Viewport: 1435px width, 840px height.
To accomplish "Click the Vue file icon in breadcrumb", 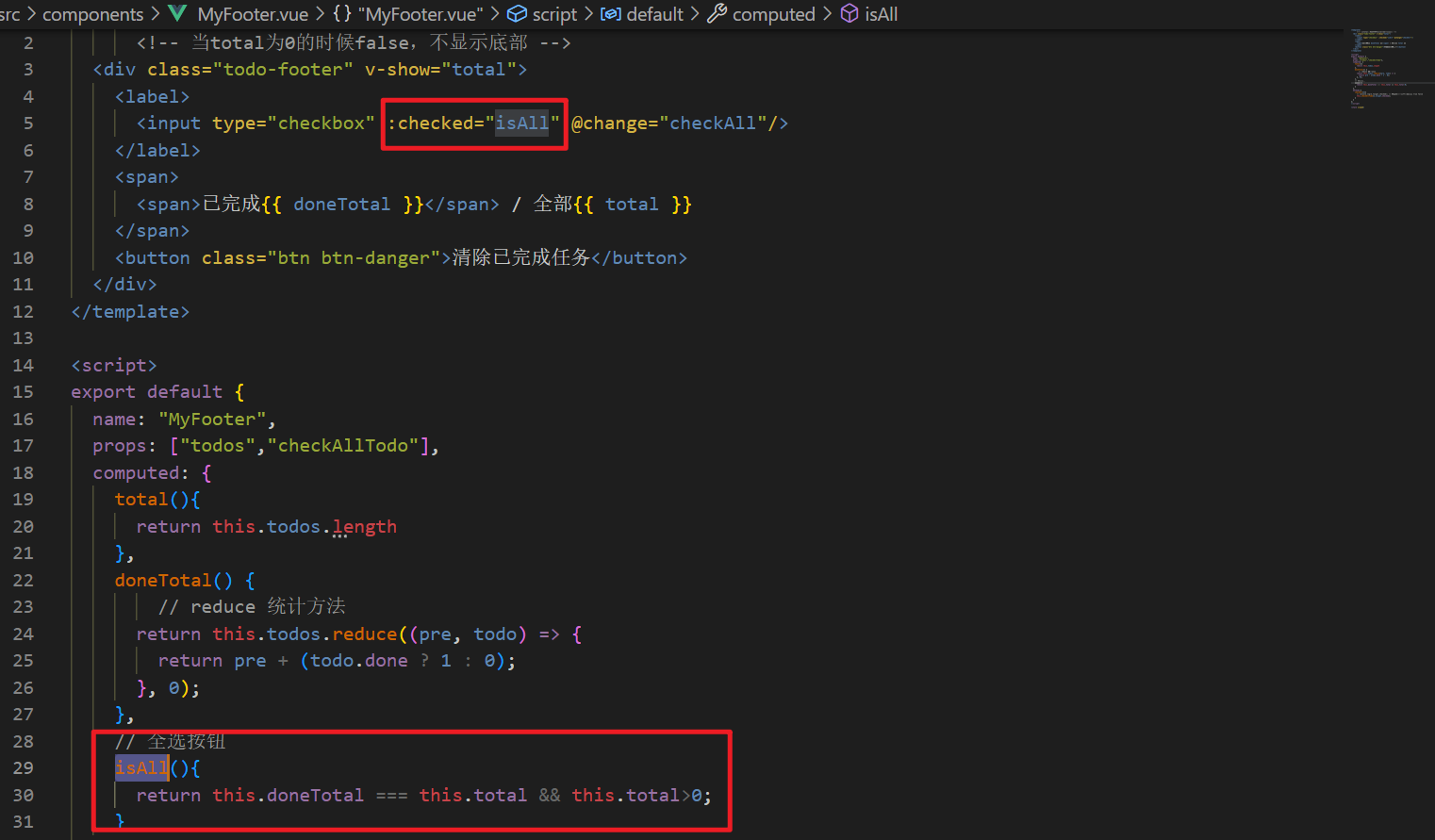I will pos(177,14).
